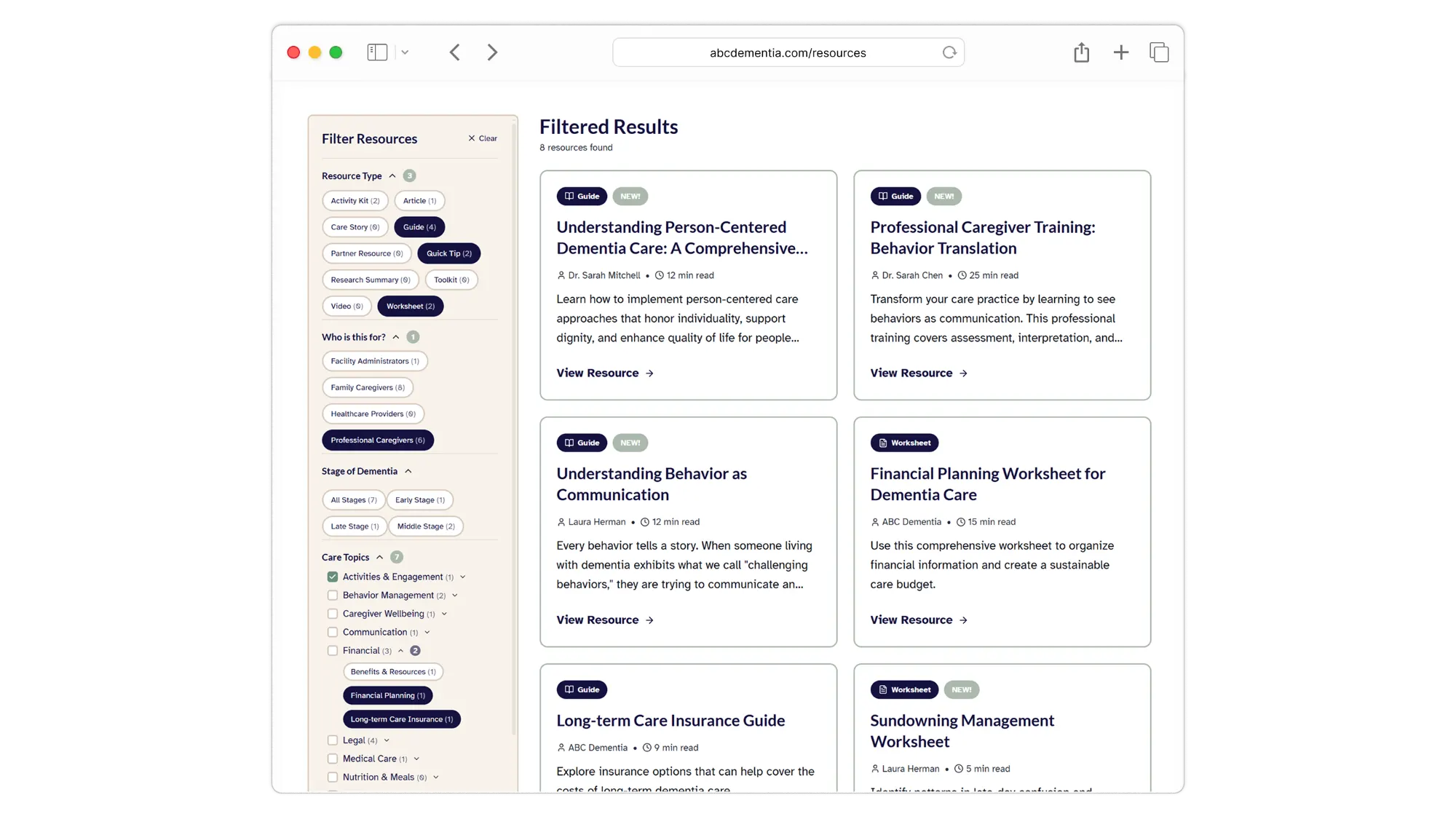Enable the Legal care topic checkbox

click(x=332, y=740)
